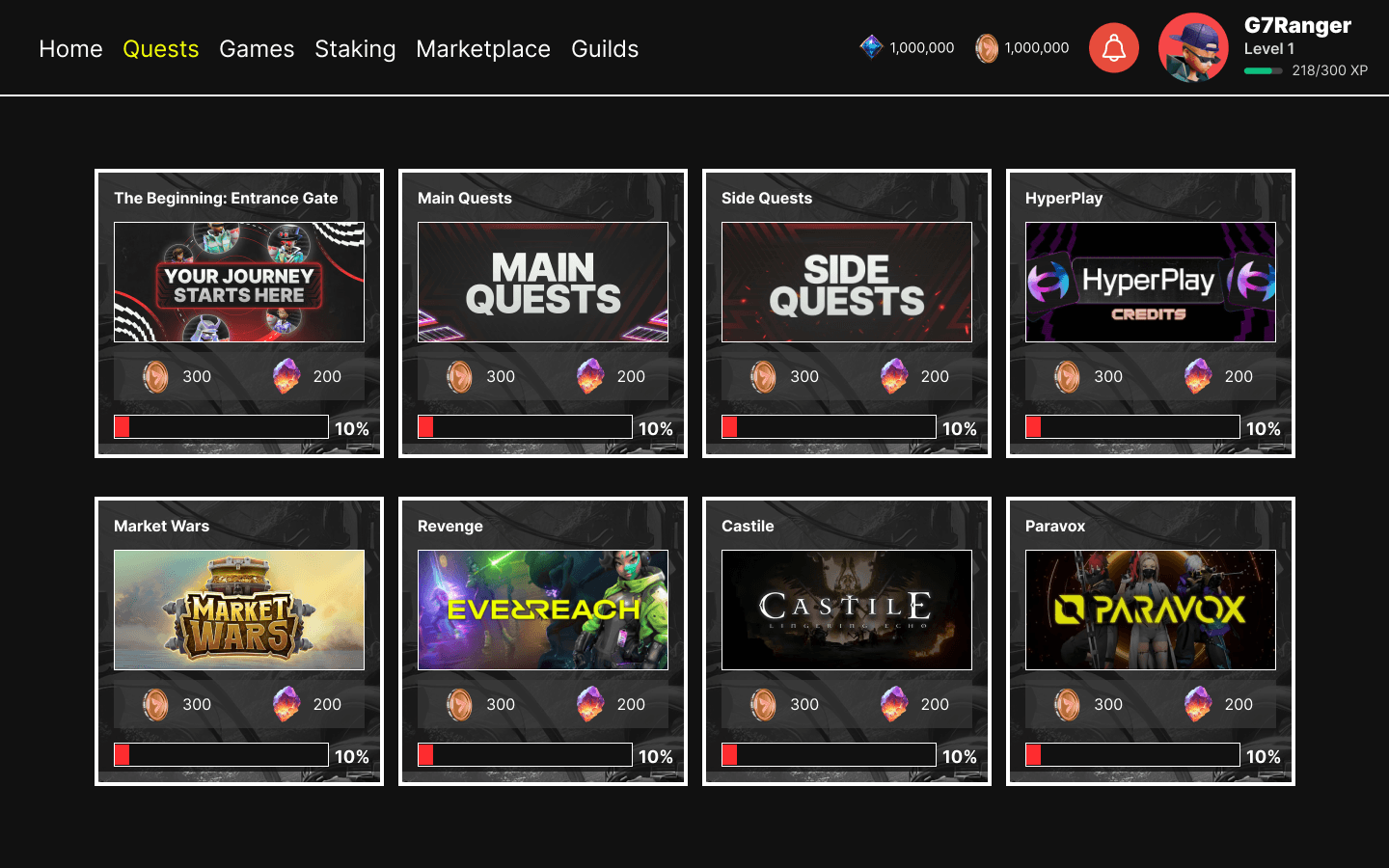Click the crystal reward icon on Main Quests card
The height and width of the screenshot is (868, 1389).
pyautogui.click(x=590, y=376)
